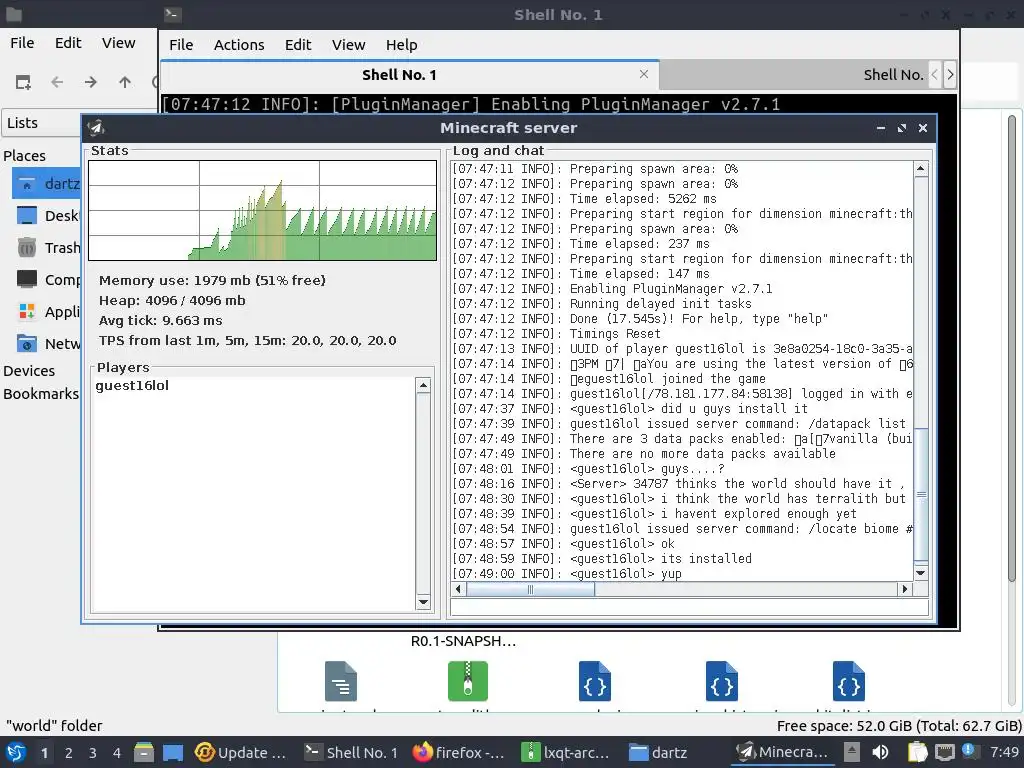
Task: Select the grey text document file icon
Action: [x=341, y=681]
